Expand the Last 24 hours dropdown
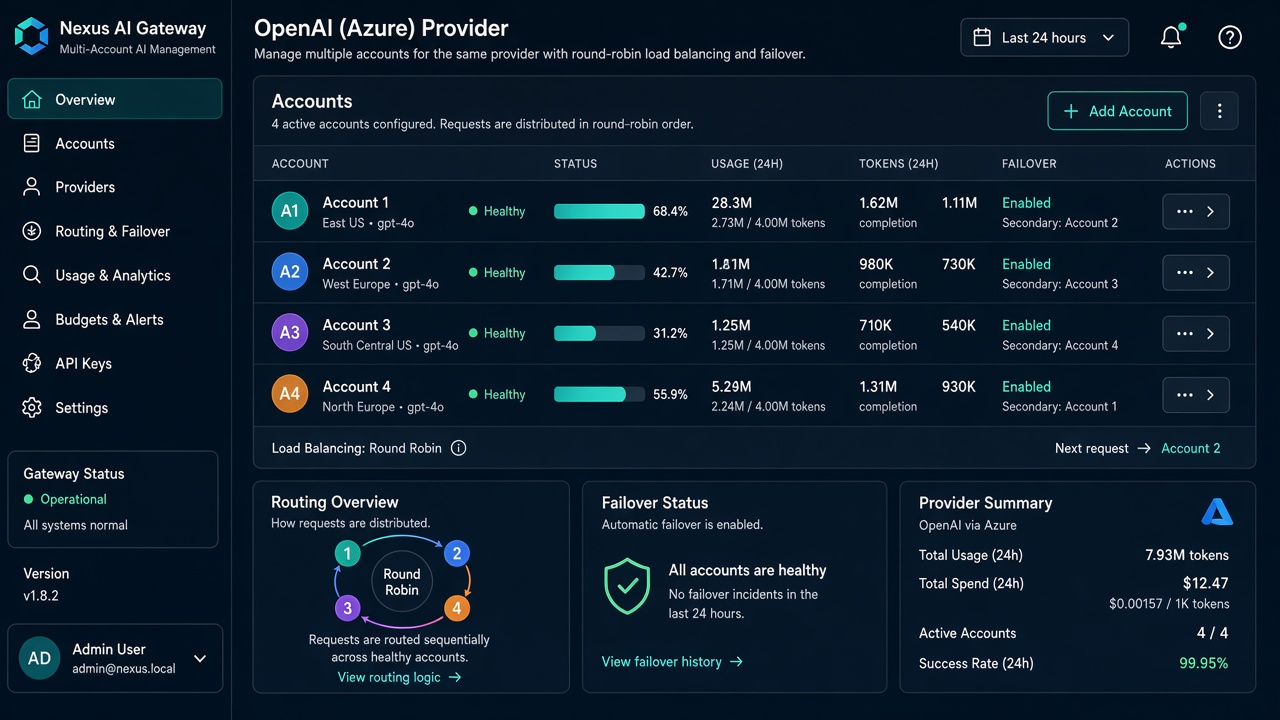 point(1044,37)
